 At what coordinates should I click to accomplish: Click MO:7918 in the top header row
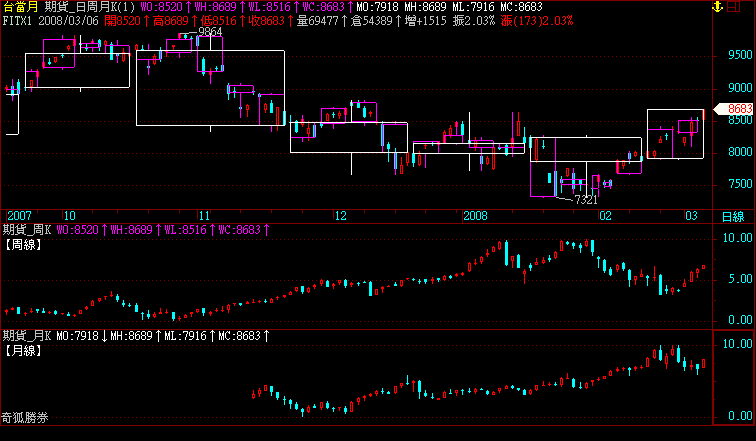tap(378, 7)
